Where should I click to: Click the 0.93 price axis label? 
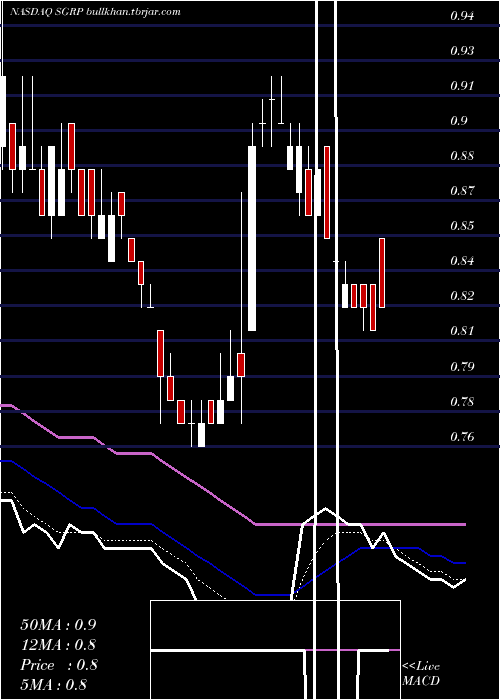point(462,50)
